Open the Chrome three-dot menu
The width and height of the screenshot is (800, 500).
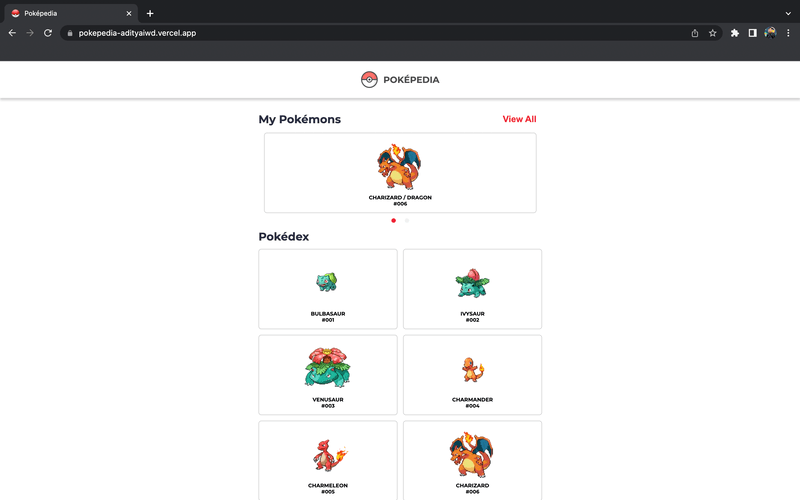pos(788,33)
